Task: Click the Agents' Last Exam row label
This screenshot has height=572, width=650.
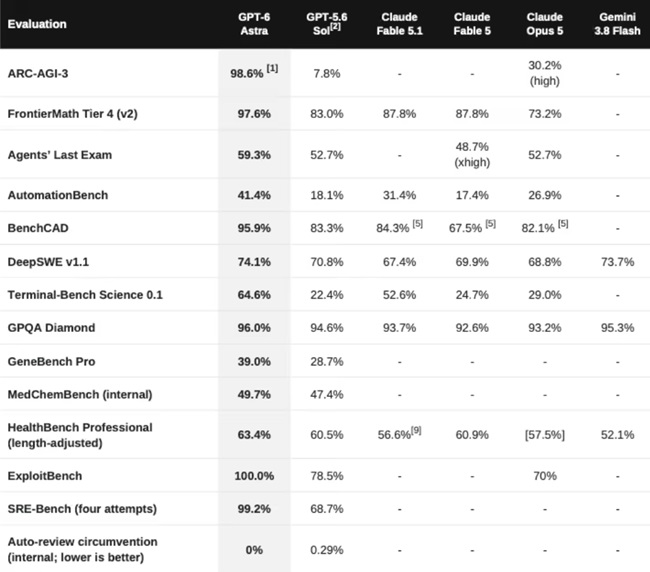Action: (60, 155)
